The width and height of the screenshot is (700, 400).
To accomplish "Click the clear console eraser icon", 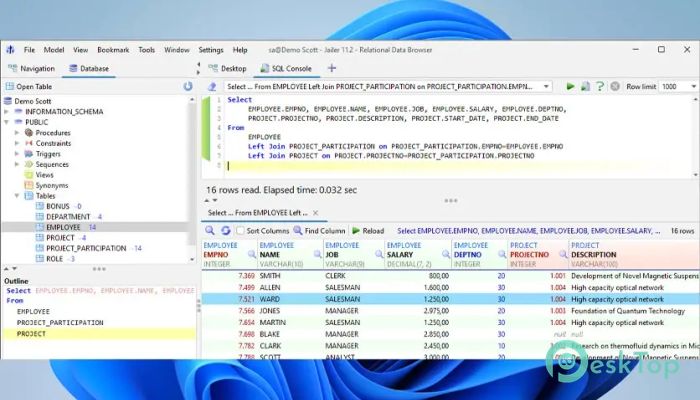I will click(212, 87).
